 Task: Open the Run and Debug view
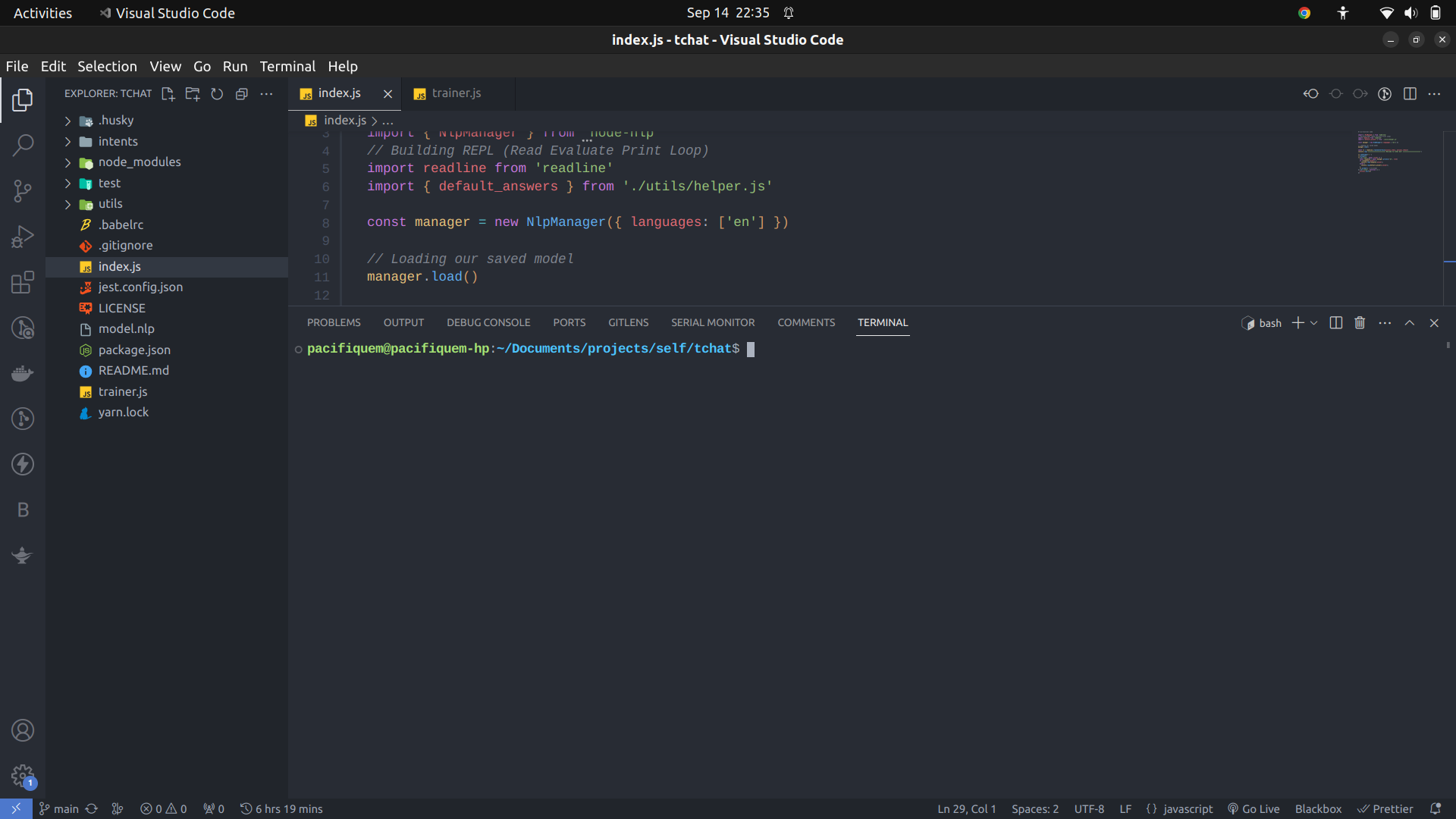(x=23, y=237)
